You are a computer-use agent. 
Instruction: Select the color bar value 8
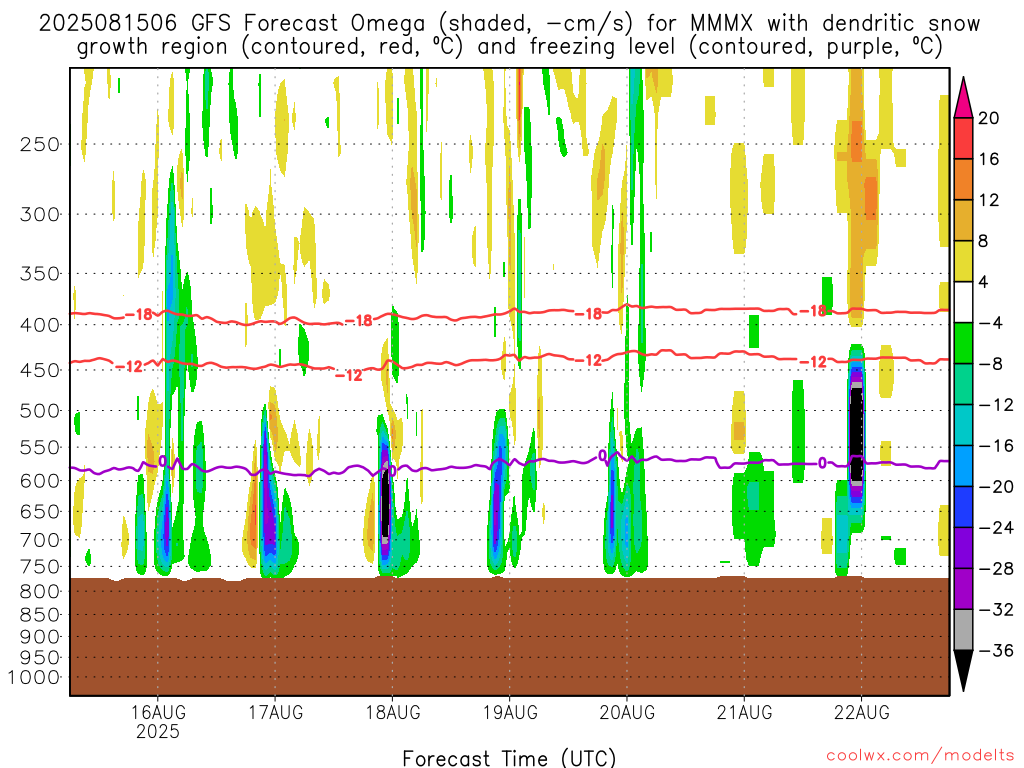click(984, 242)
